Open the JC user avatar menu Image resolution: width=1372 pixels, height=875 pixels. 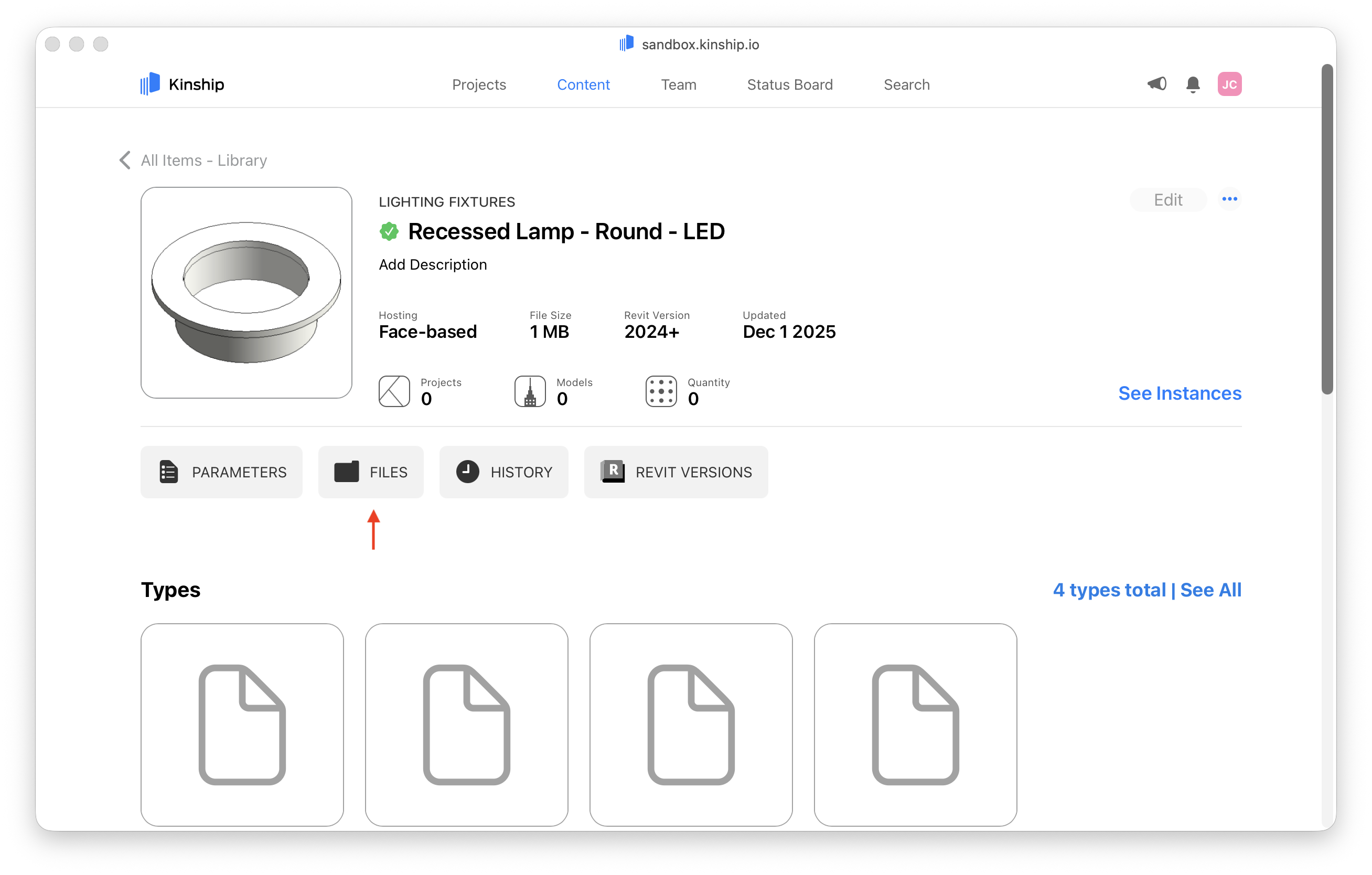coord(1229,84)
